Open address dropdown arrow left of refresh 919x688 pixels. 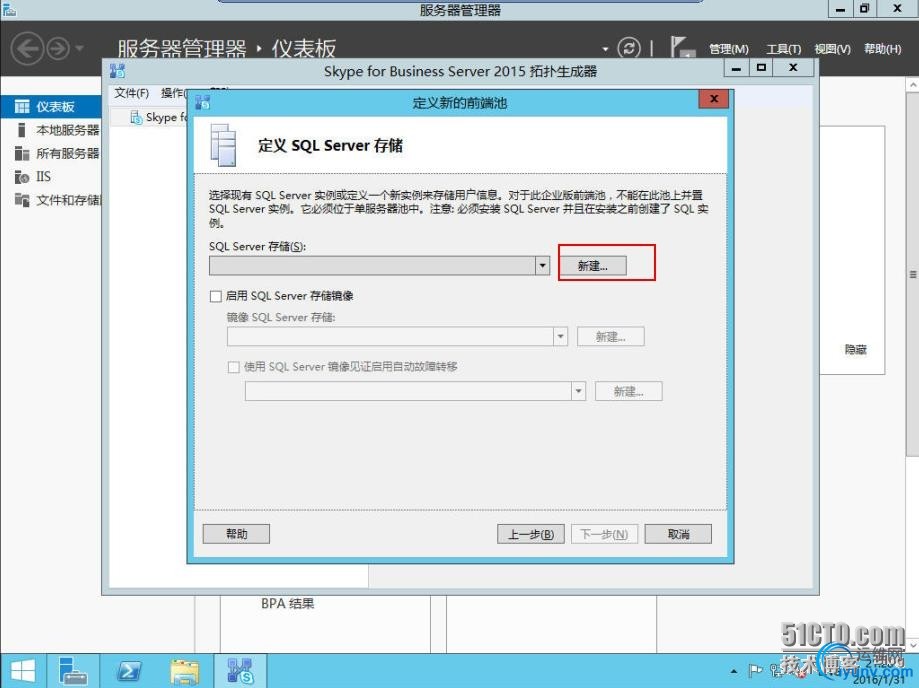tap(605, 49)
